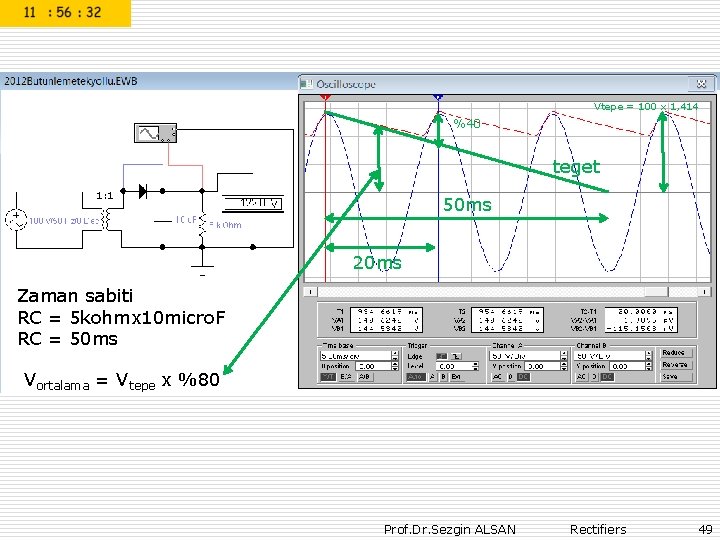Click the T1 cursor readout box
The width and height of the screenshot is (720, 540).
pyautogui.click(x=386, y=320)
